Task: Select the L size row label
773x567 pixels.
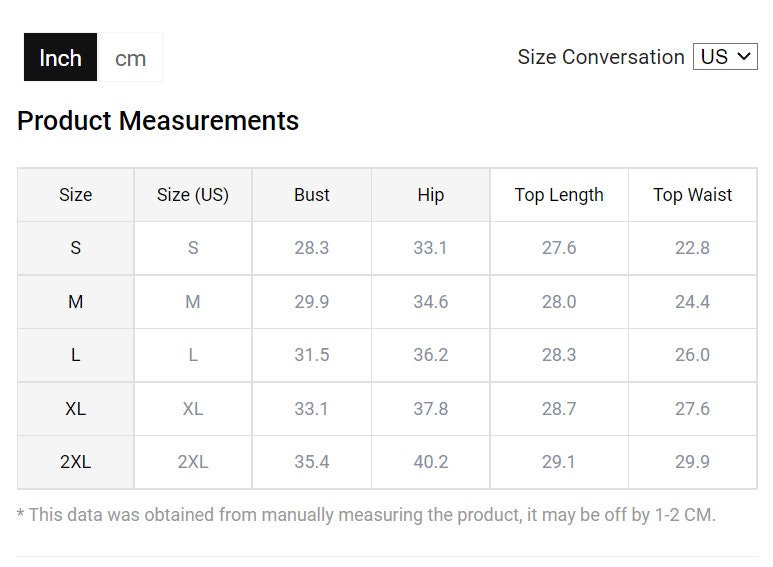Action: point(75,355)
